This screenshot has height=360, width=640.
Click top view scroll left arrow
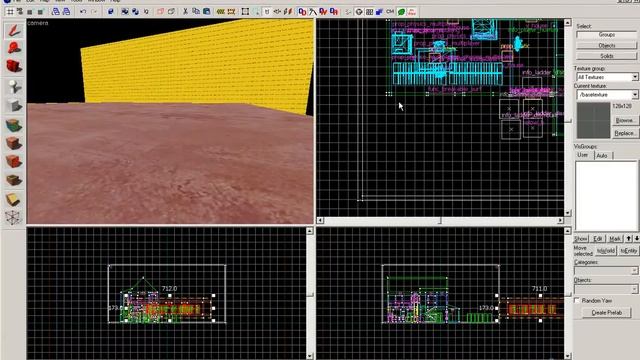320,220
